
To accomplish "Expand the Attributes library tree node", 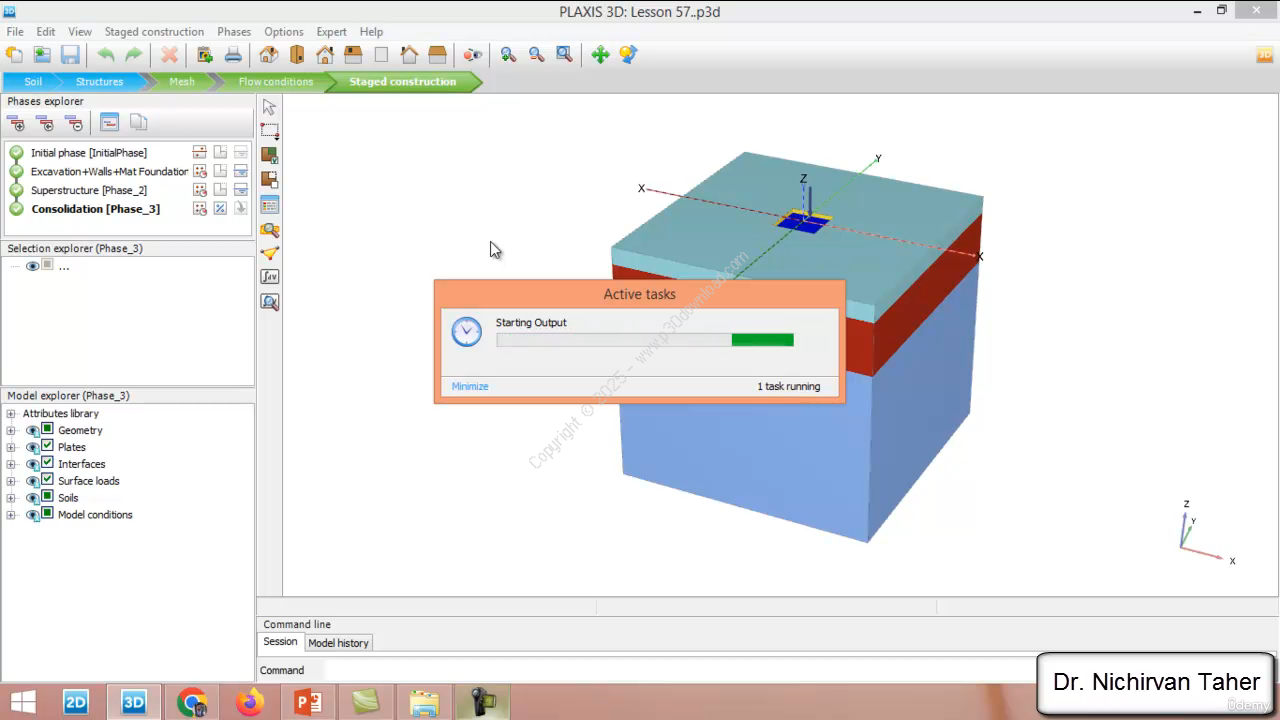I will [x=11, y=413].
